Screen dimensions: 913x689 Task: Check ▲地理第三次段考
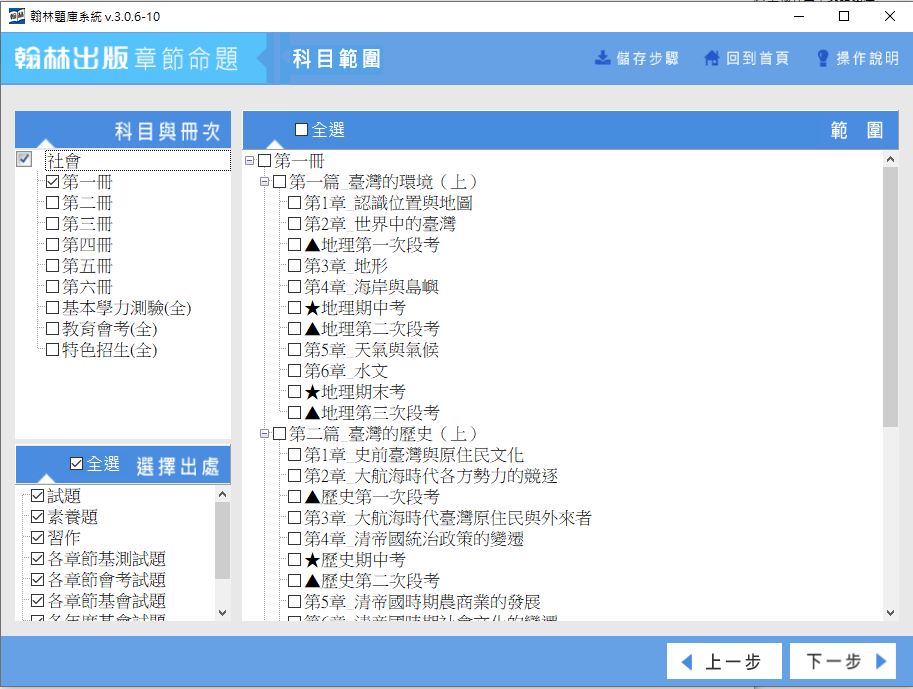[x=295, y=412]
